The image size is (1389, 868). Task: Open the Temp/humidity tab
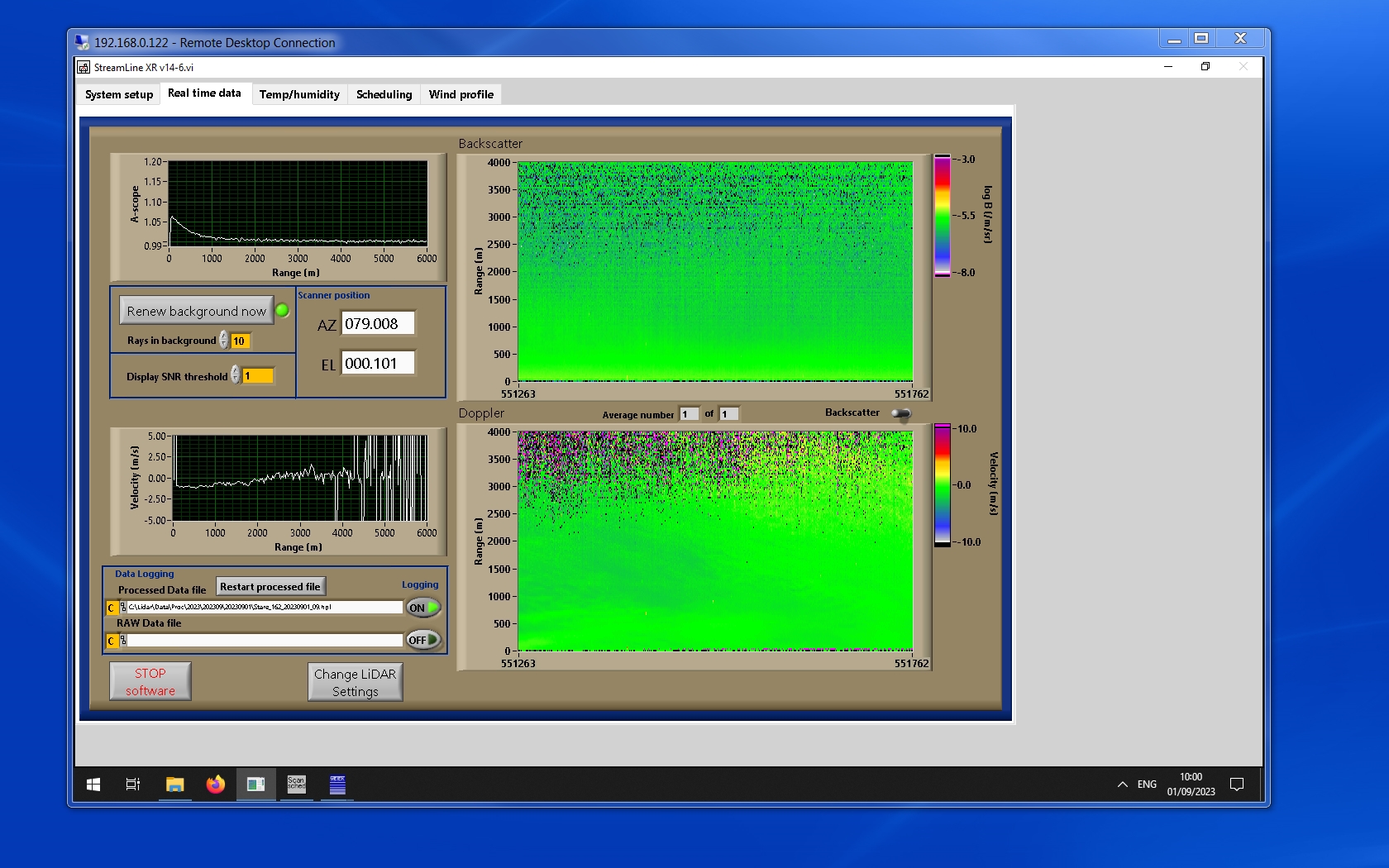coord(299,94)
